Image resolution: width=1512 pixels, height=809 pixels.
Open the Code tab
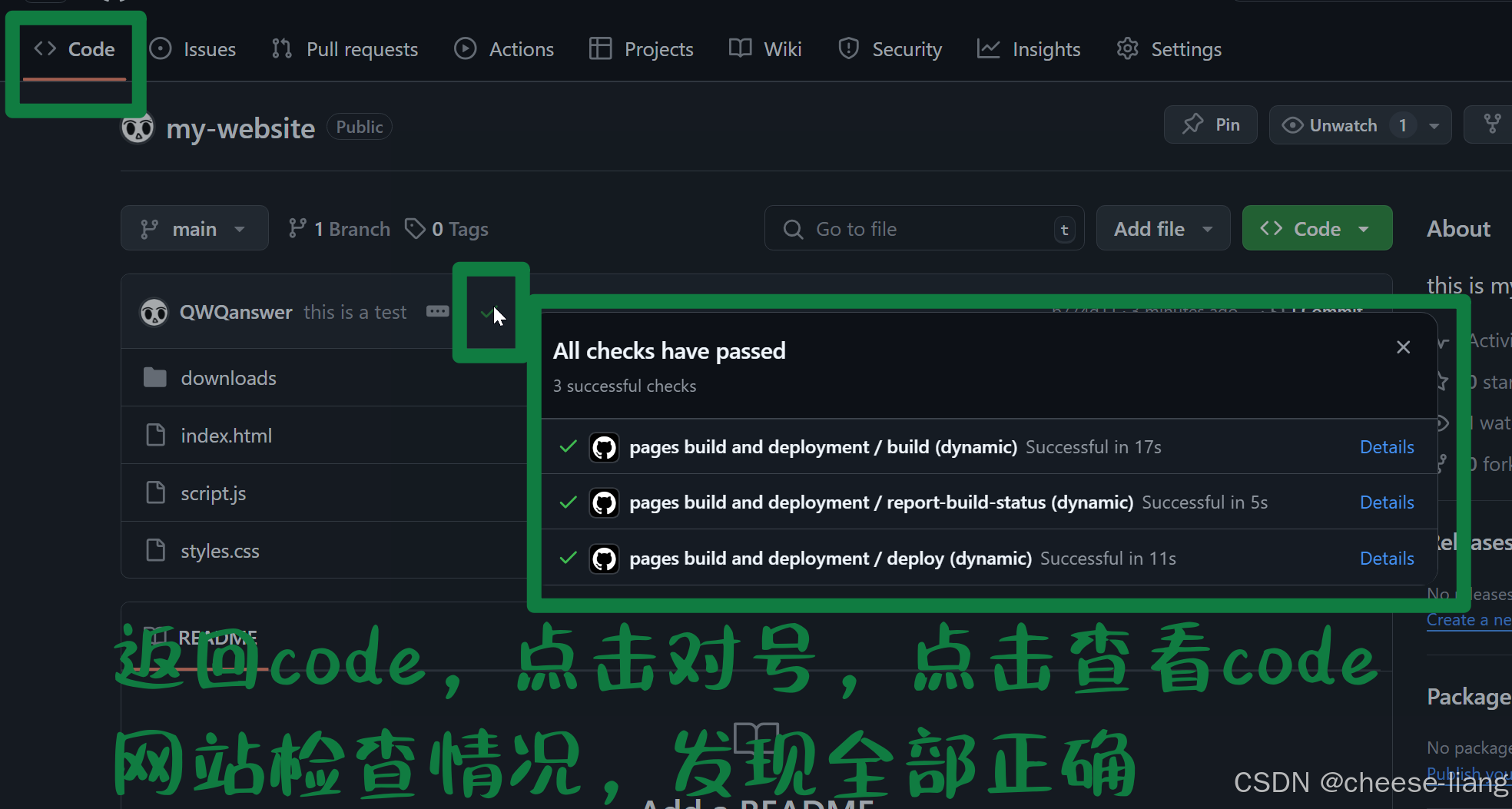click(75, 49)
